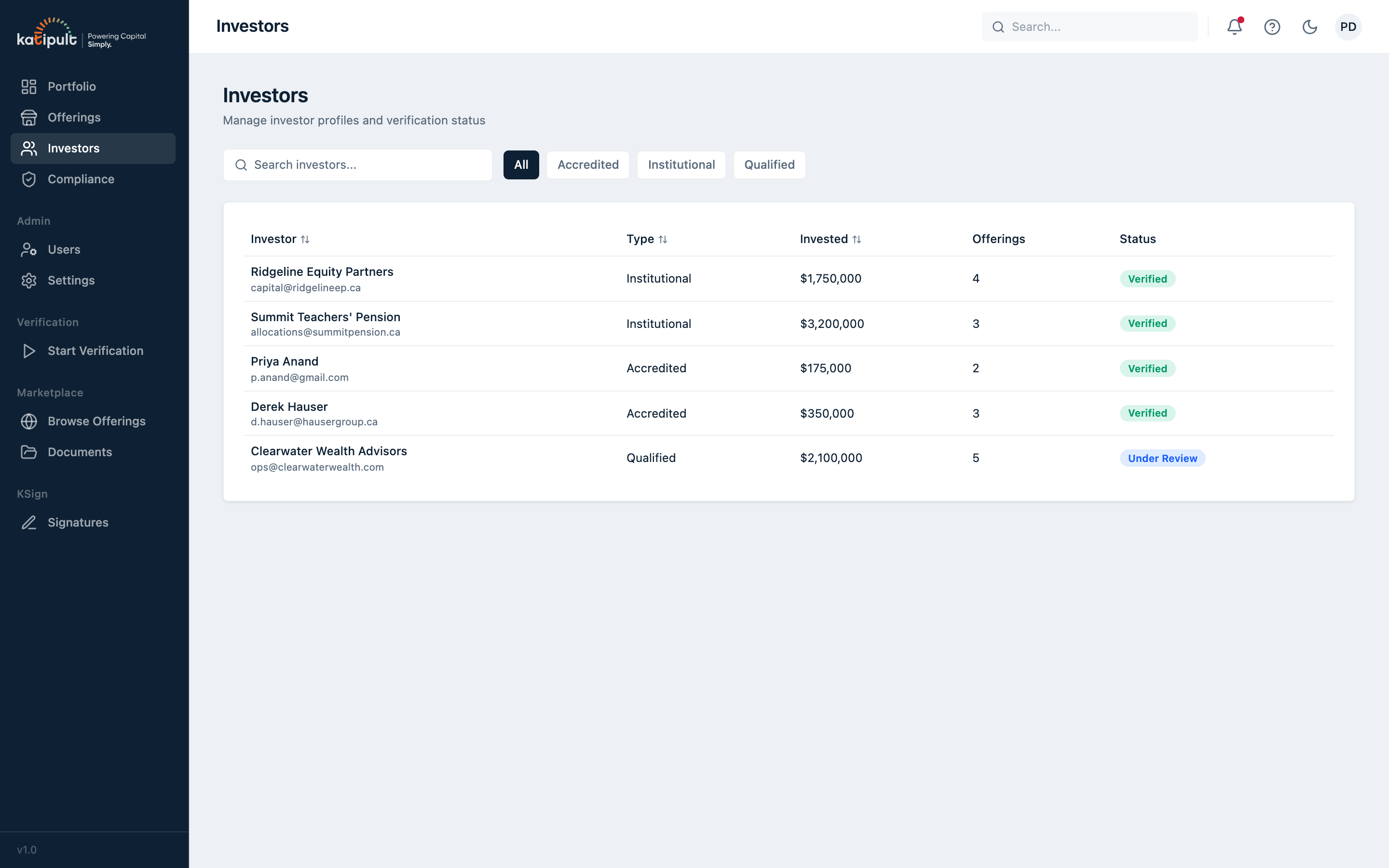Click the help question mark icon

coord(1272,27)
